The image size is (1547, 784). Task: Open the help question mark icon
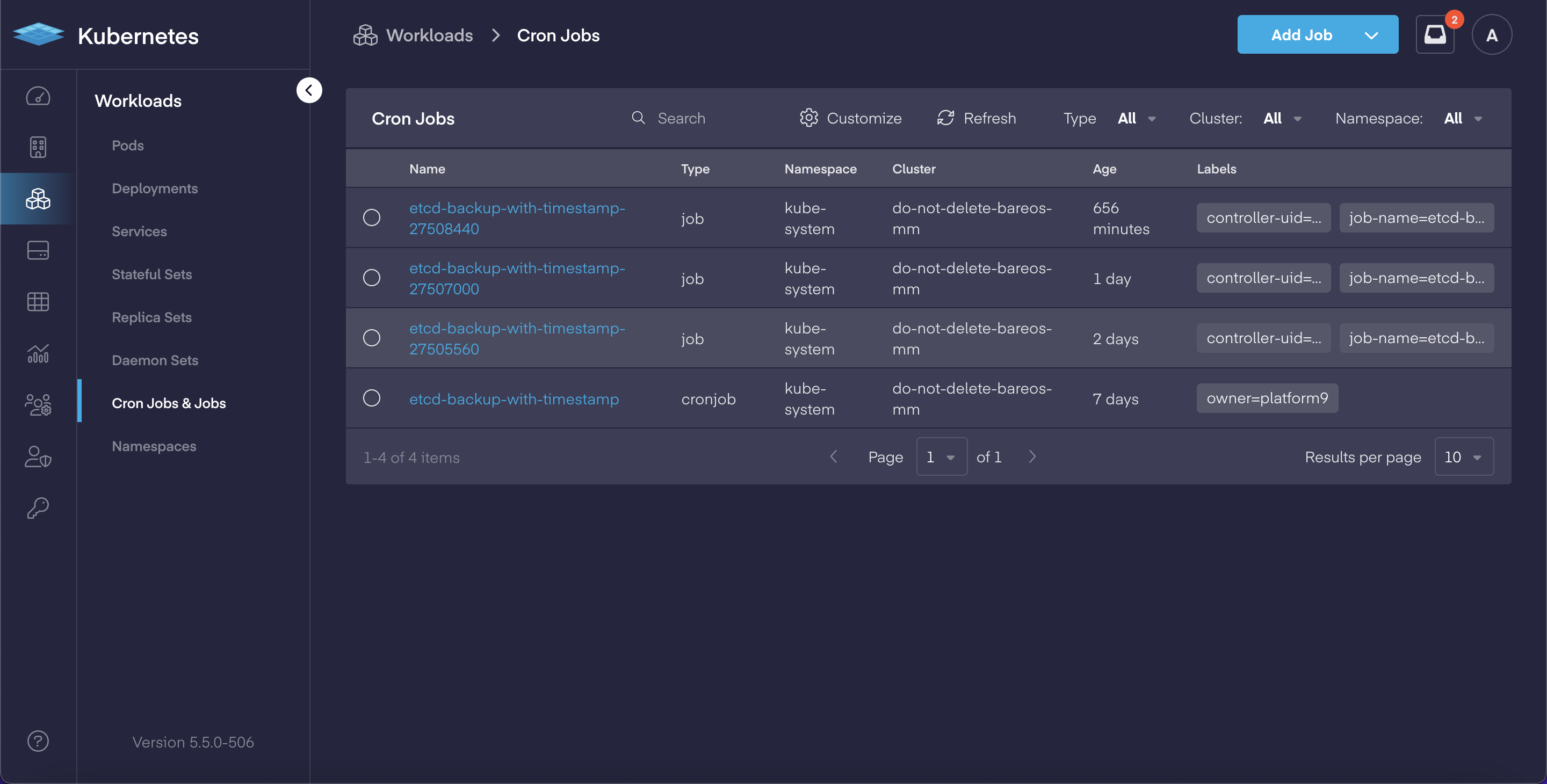(38, 742)
